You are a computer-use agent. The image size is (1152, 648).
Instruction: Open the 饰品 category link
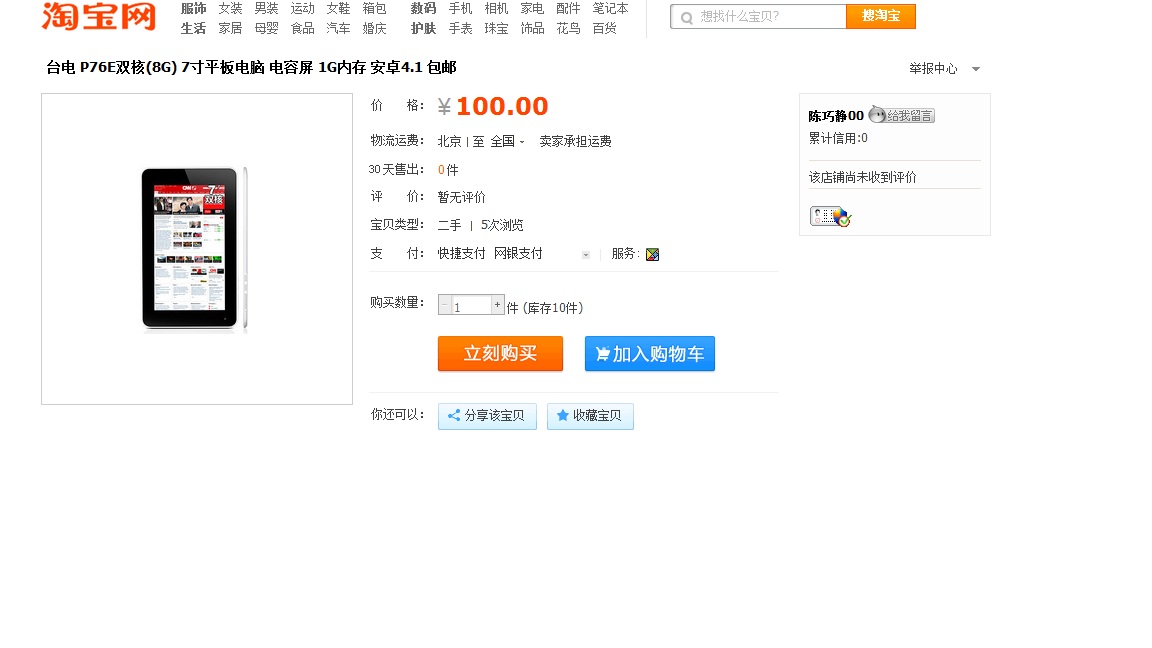pyautogui.click(x=532, y=28)
